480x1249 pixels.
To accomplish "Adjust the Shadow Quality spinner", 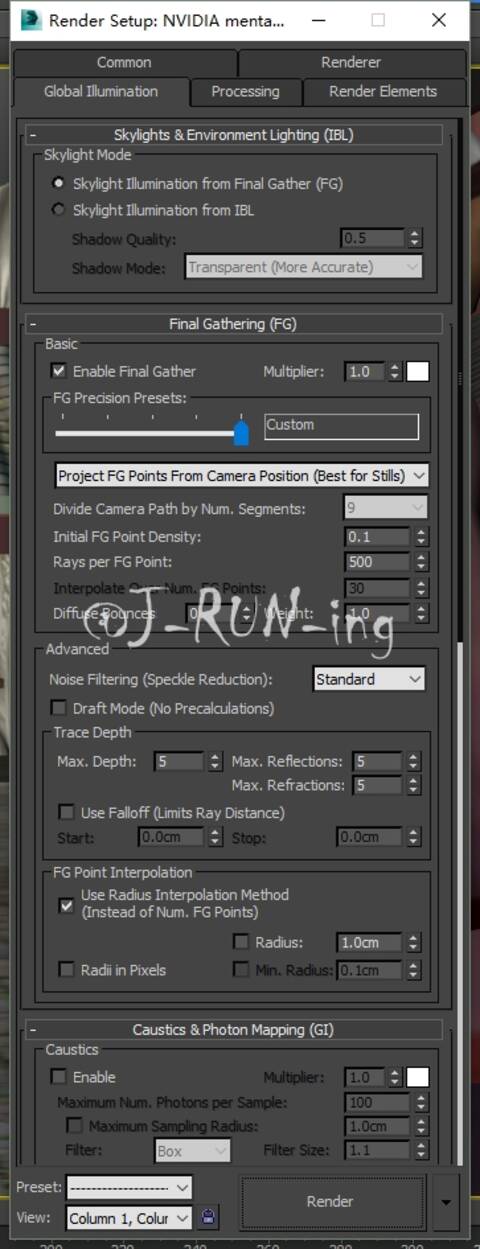I will (414, 238).
